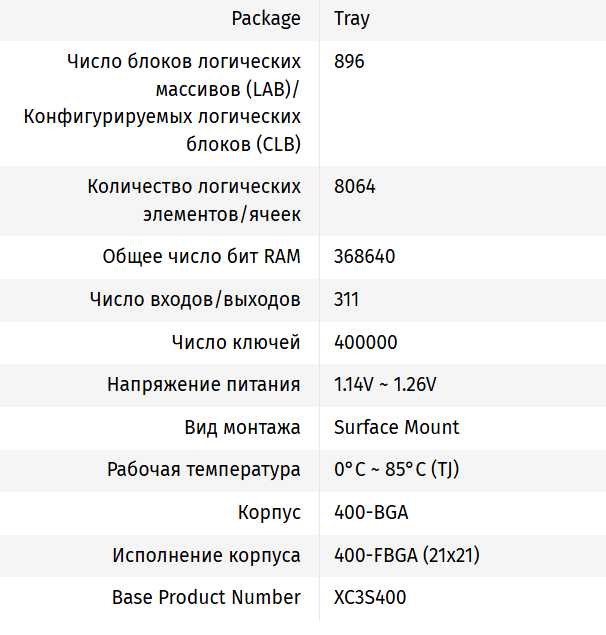Select the value 896
606x635 pixels.
(349, 62)
